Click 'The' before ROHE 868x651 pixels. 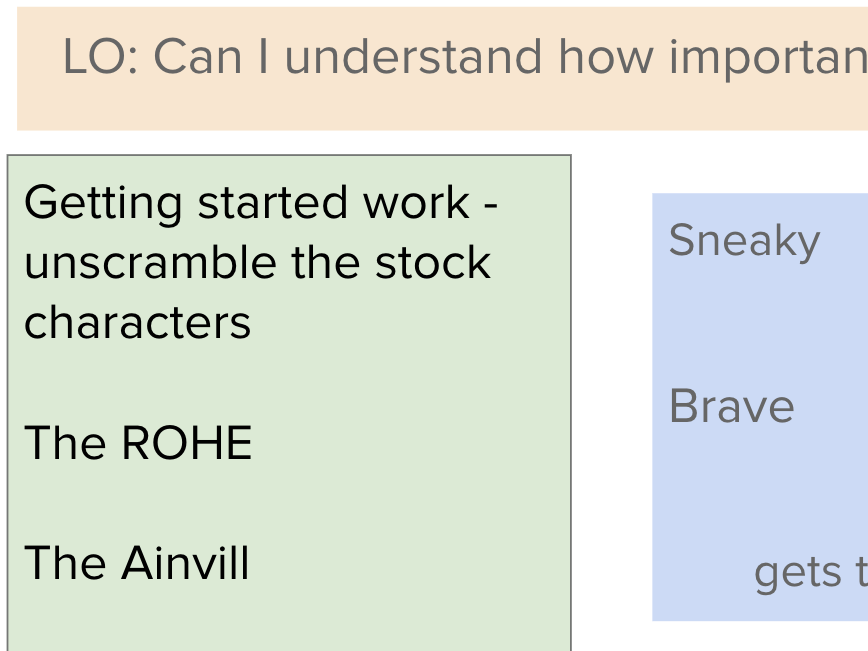[65, 443]
